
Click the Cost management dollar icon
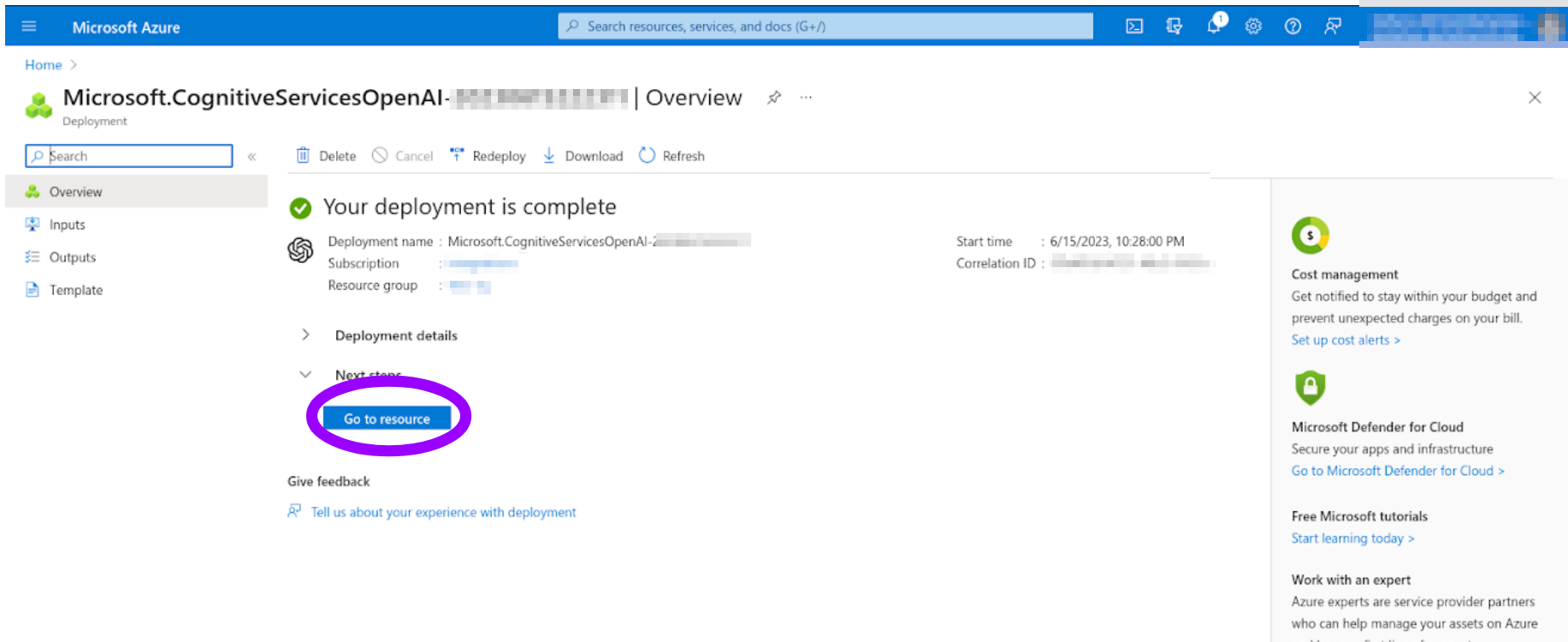pyautogui.click(x=1310, y=235)
